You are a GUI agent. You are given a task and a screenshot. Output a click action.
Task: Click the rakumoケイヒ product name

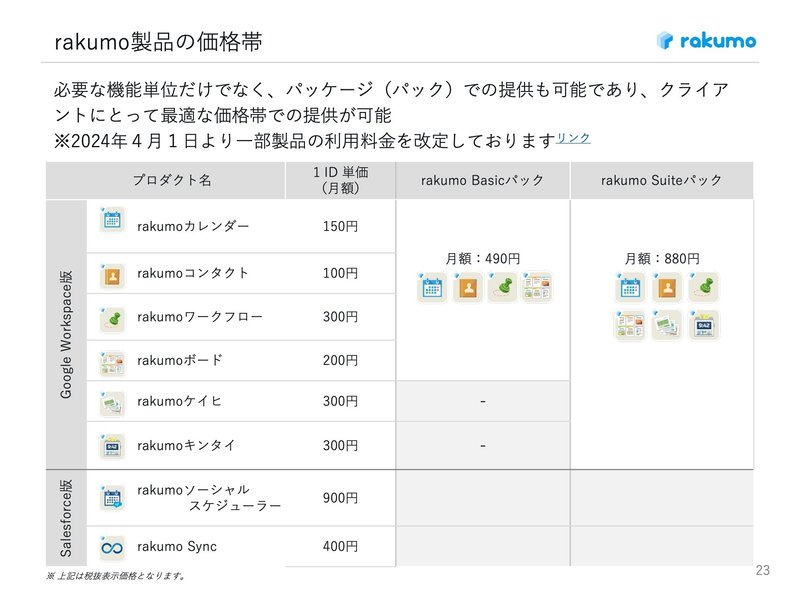tap(179, 402)
